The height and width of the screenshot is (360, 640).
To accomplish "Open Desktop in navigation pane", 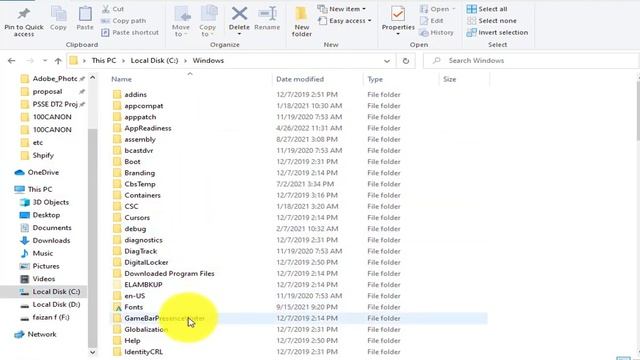I will click(40, 215).
